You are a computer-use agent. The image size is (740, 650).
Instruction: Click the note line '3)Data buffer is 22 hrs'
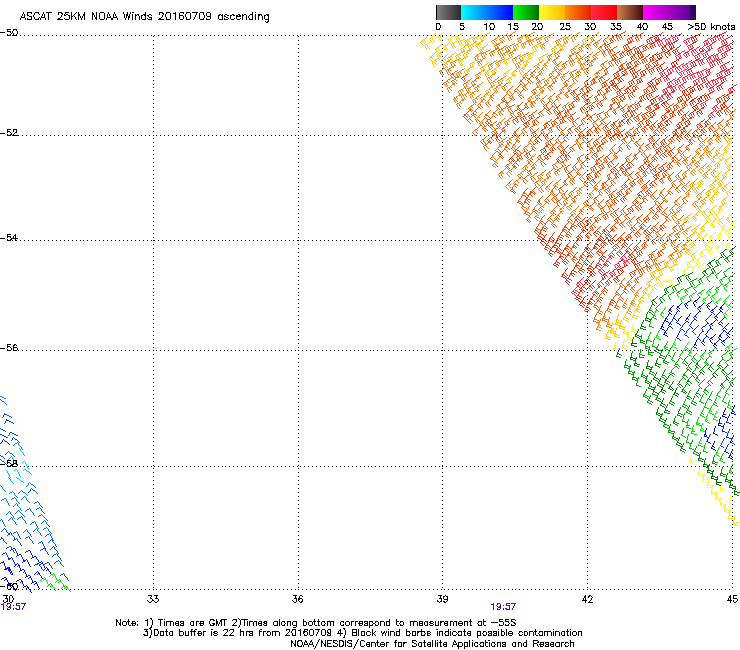(x=363, y=633)
